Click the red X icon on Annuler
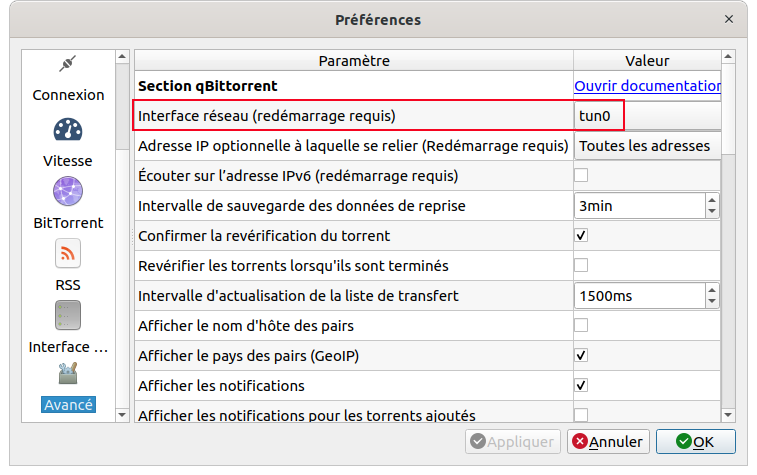The height and width of the screenshot is (475, 757). [580, 441]
